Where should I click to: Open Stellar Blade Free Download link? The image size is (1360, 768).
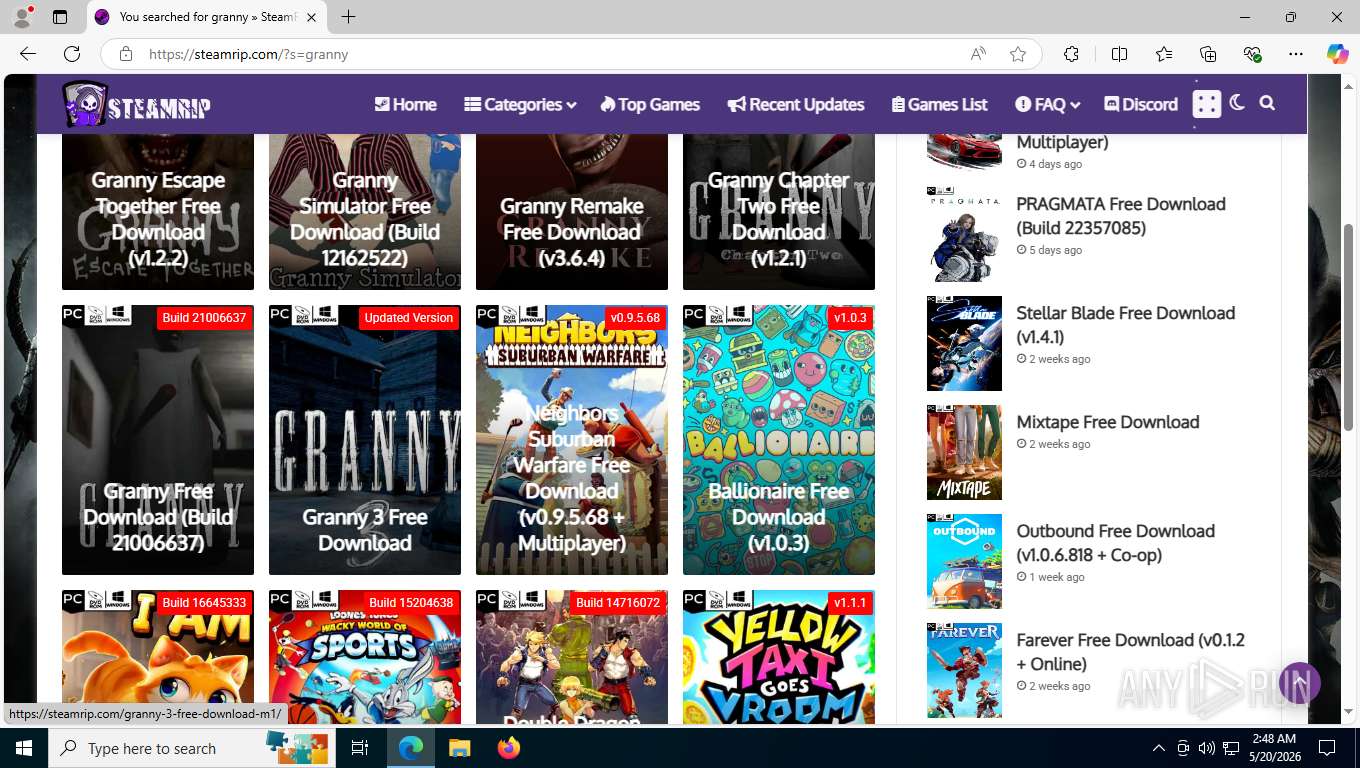(x=1126, y=325)
